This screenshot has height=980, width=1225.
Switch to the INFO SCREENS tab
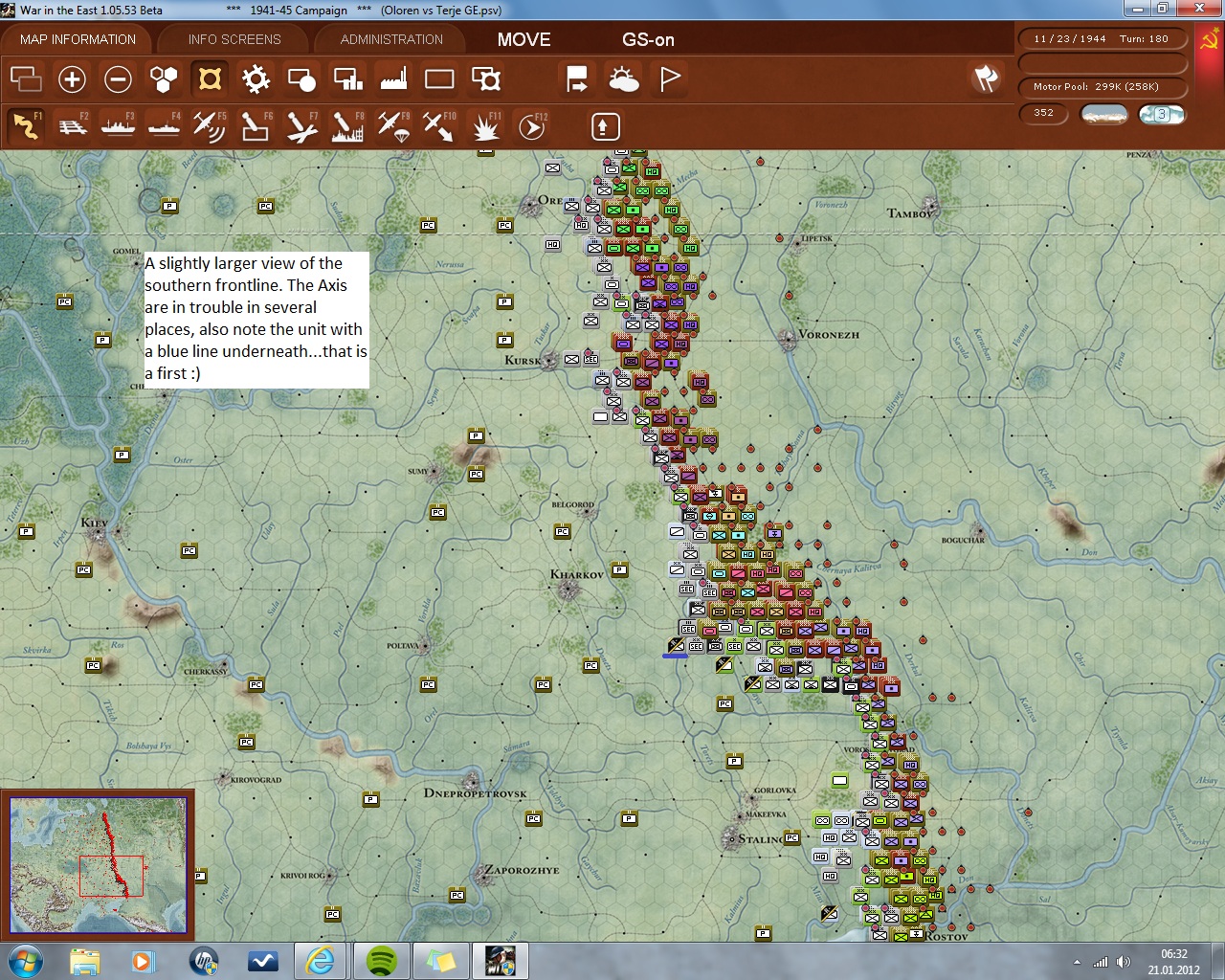click(234, 39)
